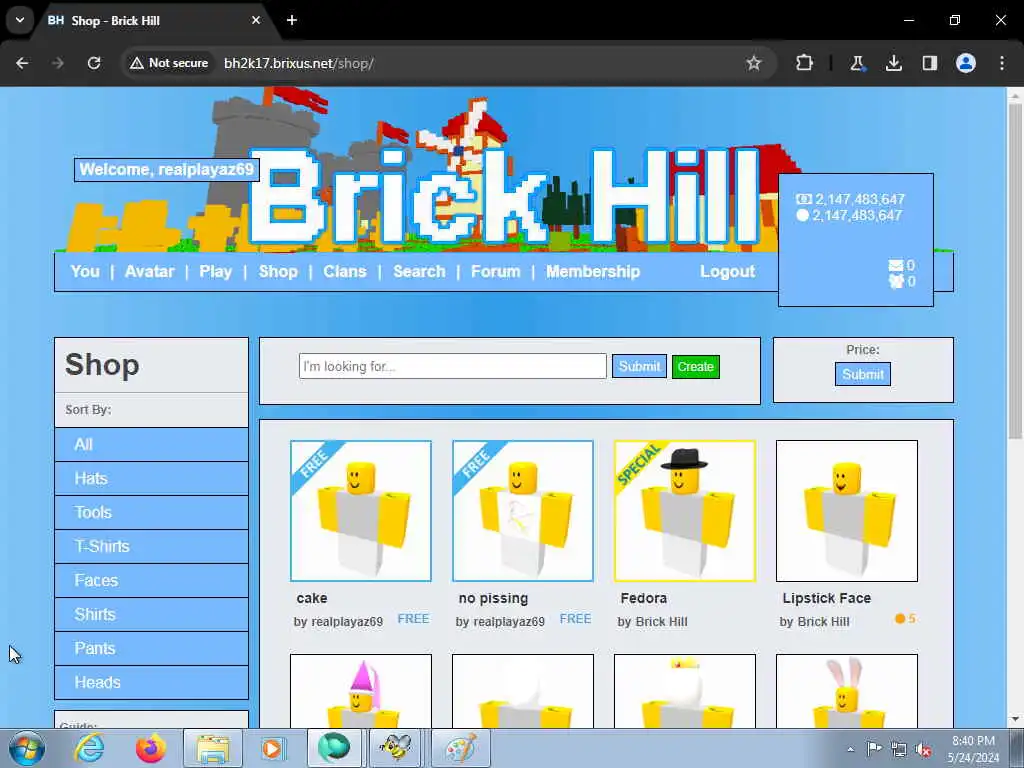This screenshot has width=1024, height=768.
Task: Open Windows Media Player taskbar icon
Action: click(x=272, y=748)
